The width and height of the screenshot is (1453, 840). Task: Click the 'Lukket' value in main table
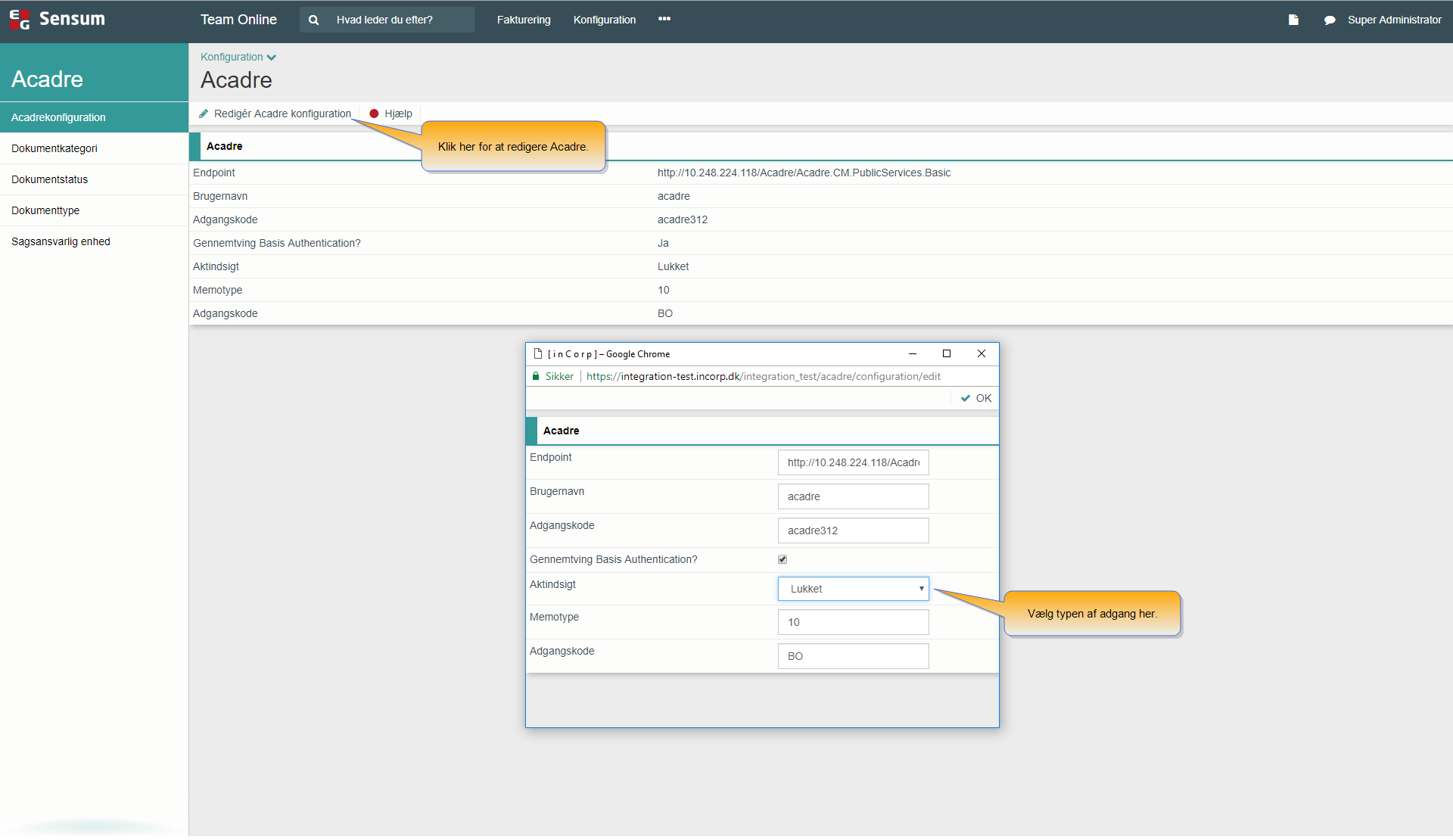(x=673, y=266)
